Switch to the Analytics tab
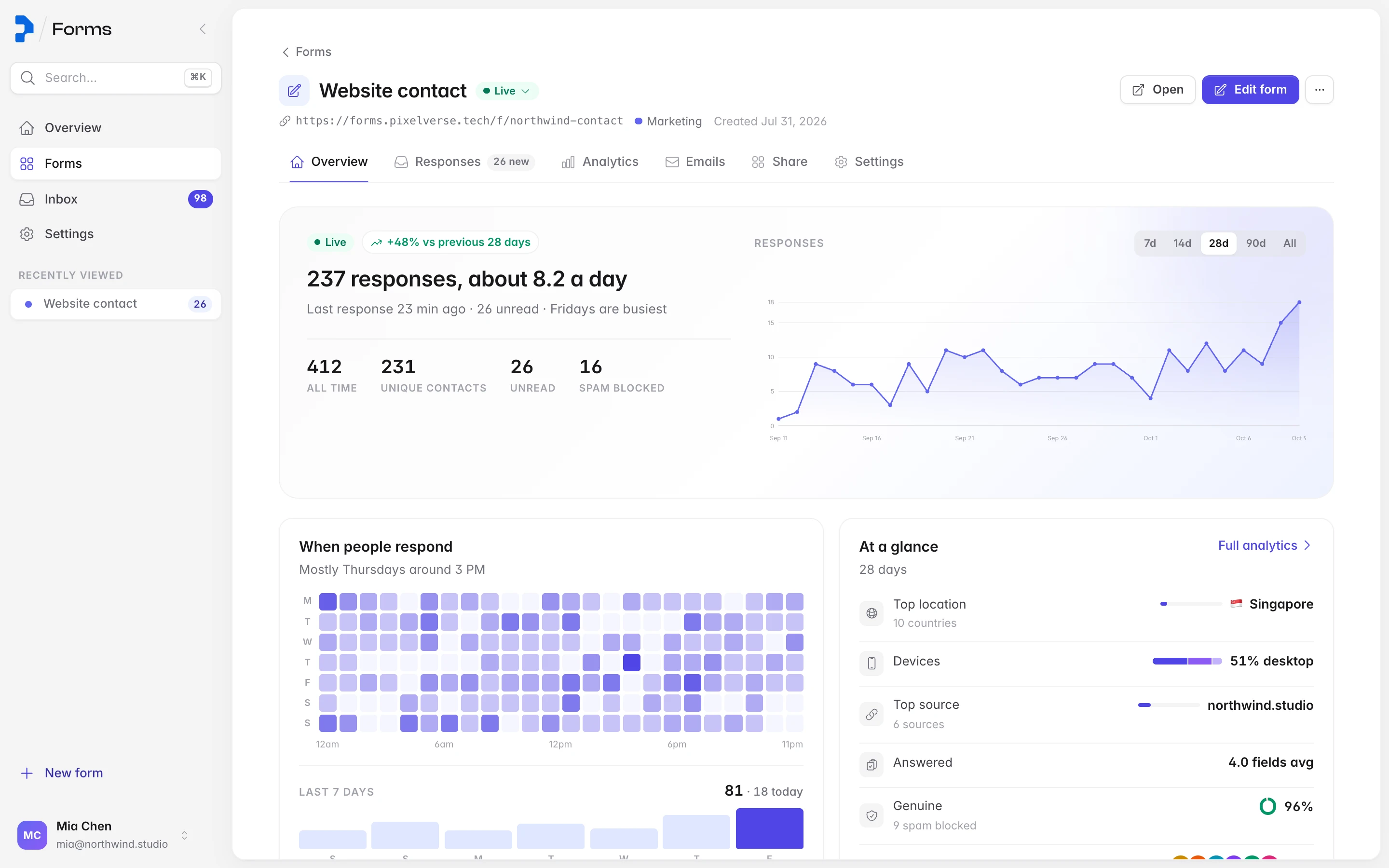The image size is (1389, 868). 600,162
